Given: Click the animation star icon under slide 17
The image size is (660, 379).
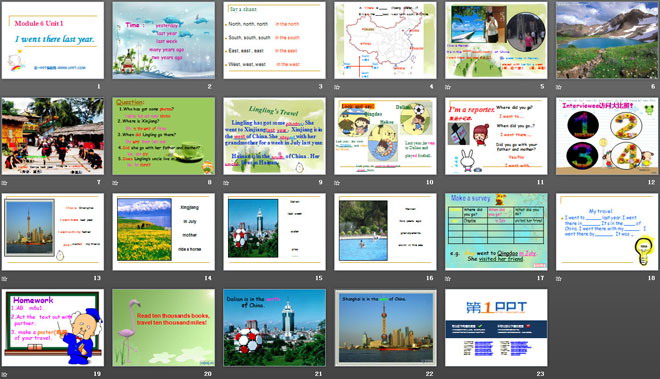Looking at the screenshot, I should pyautogui.click(x=448, y=278).
